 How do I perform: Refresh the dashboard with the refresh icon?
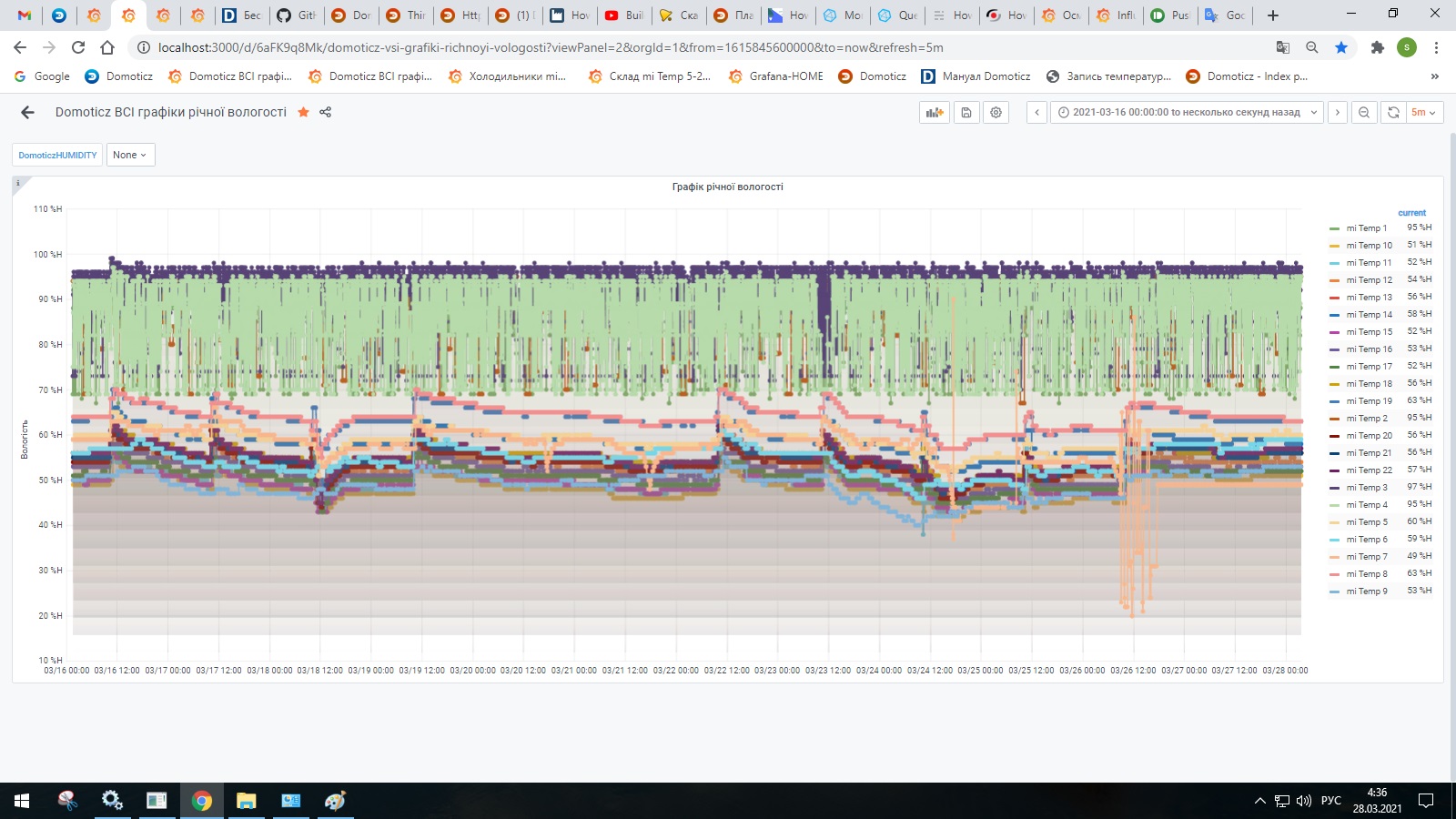(x=1394, y=112)
